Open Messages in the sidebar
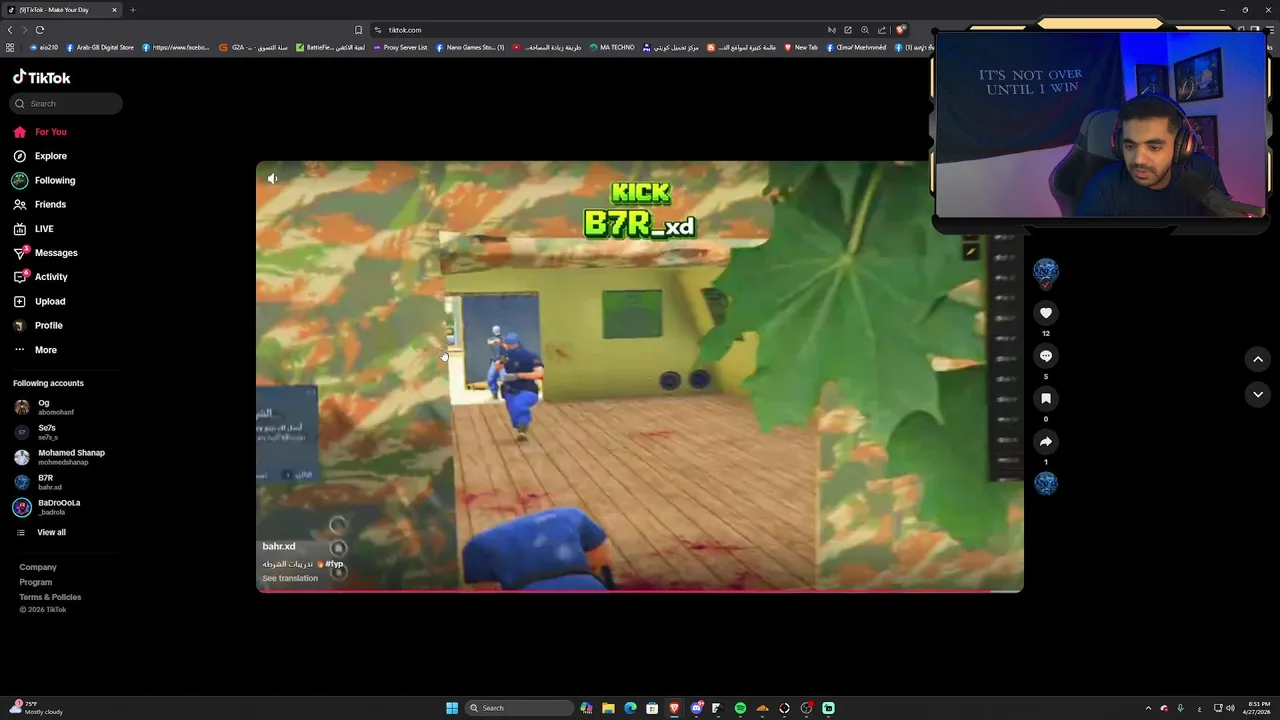The image size is (1280, 720). (45, 253)
